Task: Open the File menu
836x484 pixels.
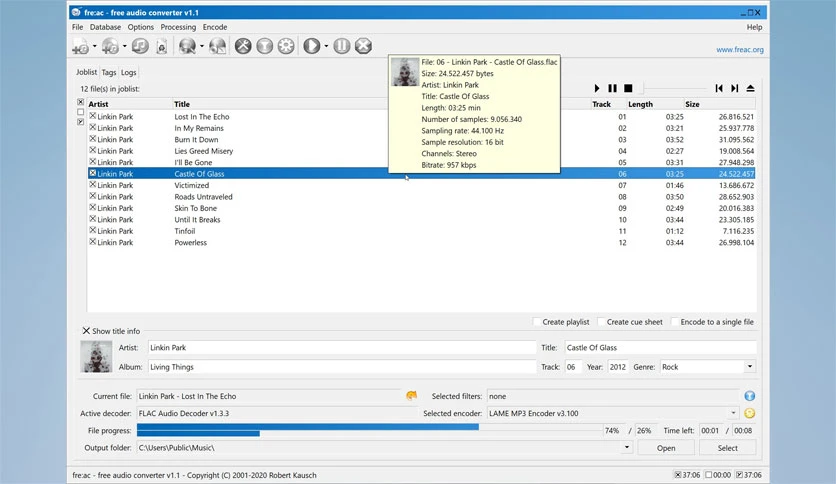Action: coord(77,27)
